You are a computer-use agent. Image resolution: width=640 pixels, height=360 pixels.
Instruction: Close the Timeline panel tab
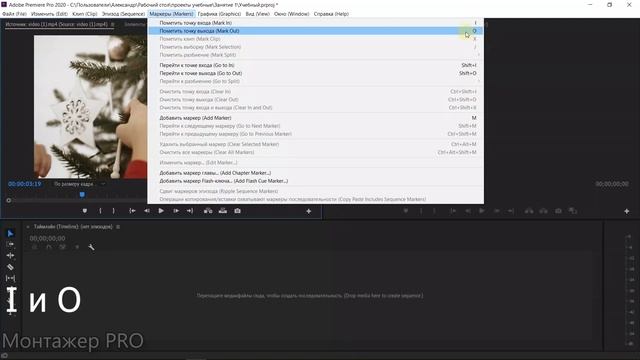[28, 227]
